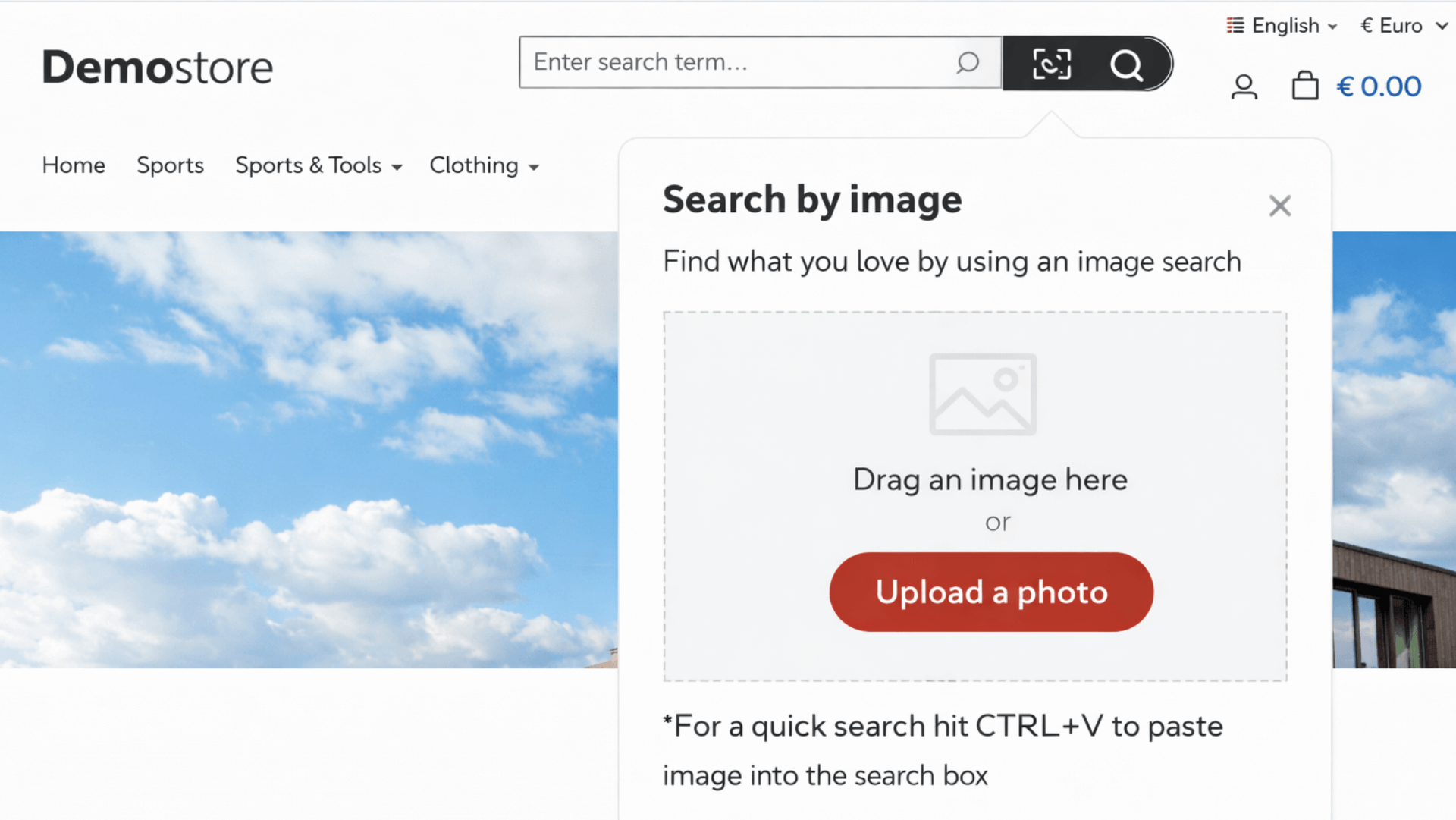Expand the Sports & Tools menu
The height and width of the screenshot is (820, 1456).
318,165
